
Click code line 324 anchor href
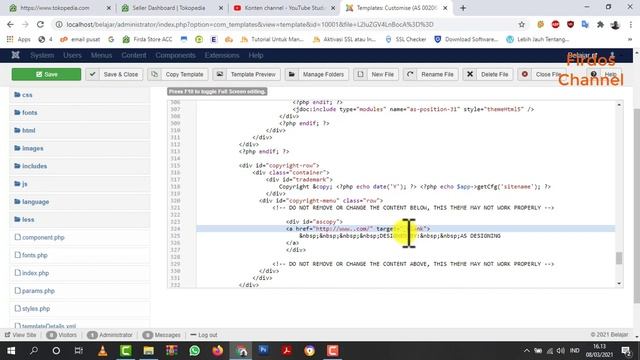[x=358, y=229]
